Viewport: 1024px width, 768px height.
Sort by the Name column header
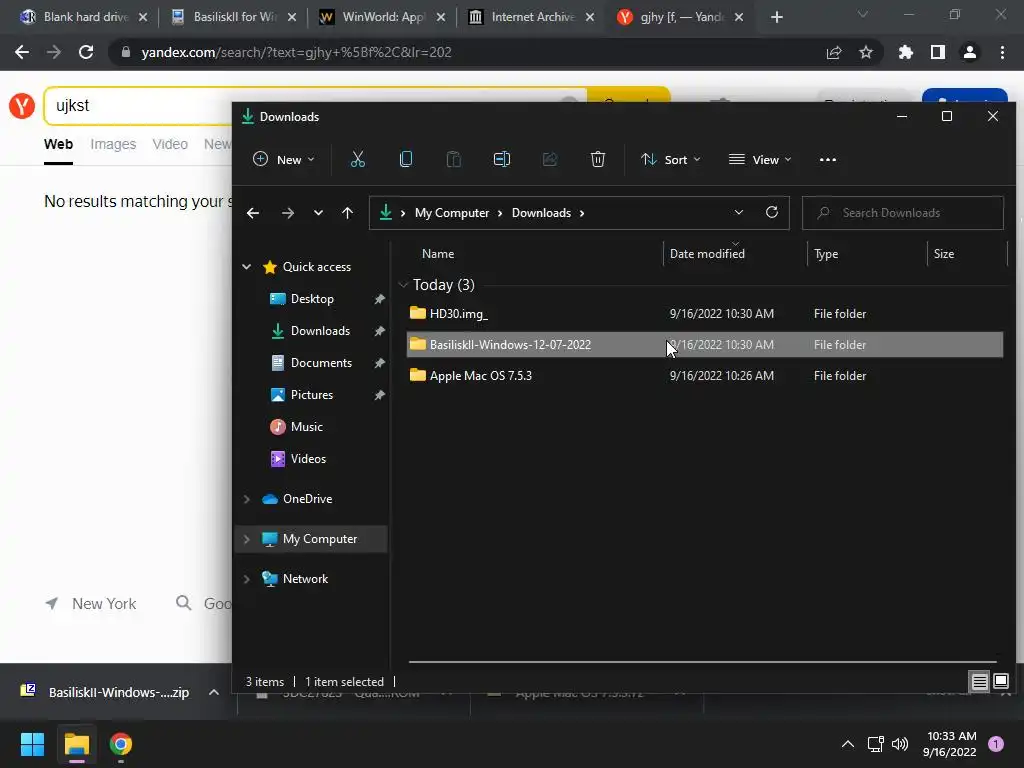click(438, 253)
